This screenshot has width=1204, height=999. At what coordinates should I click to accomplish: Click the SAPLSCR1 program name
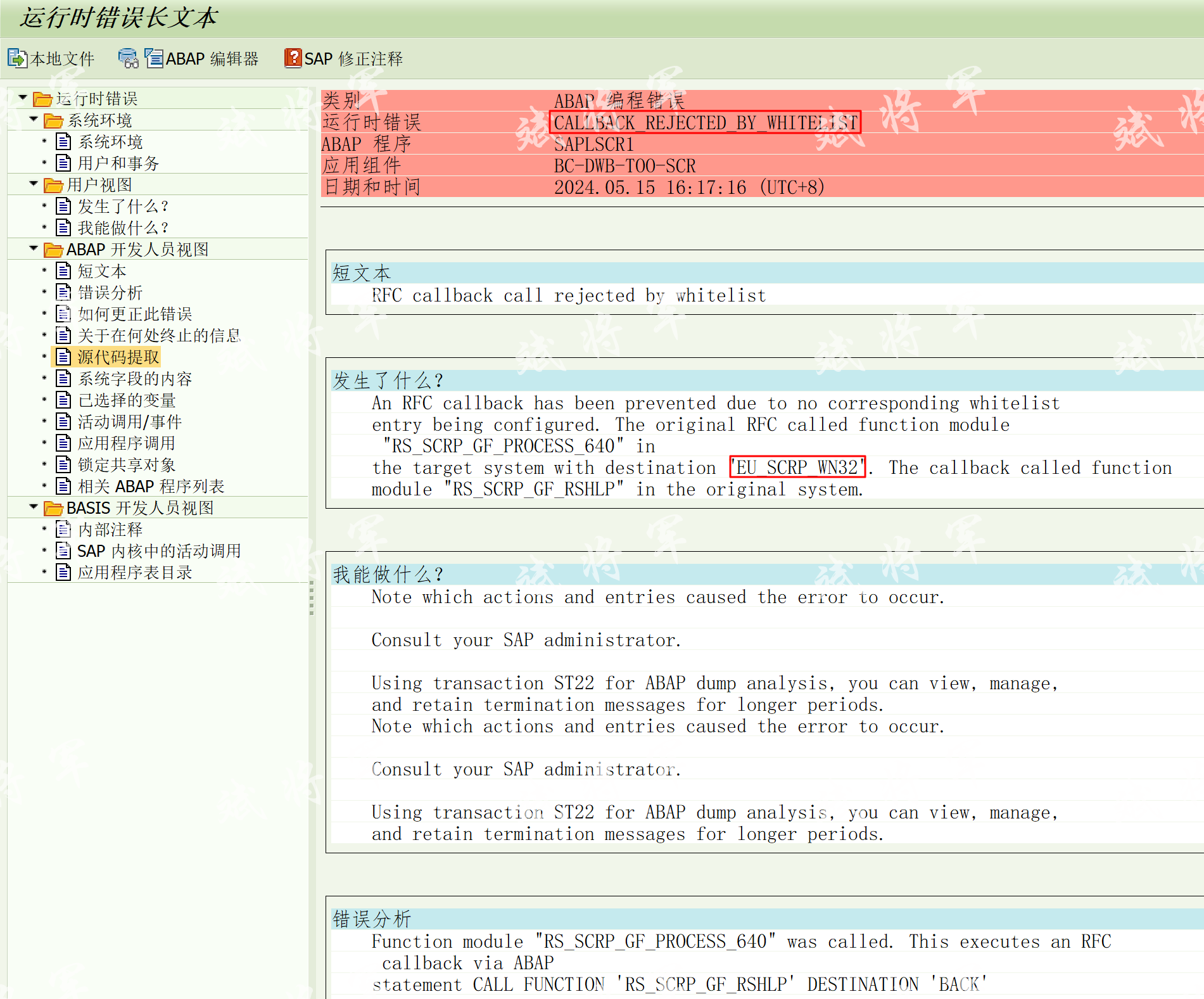click(593, 144)
